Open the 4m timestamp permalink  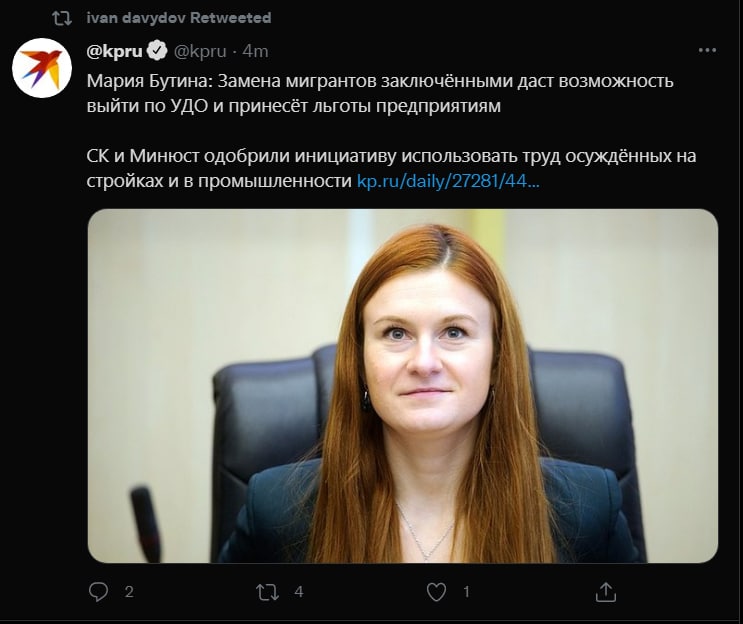[255, 51]
